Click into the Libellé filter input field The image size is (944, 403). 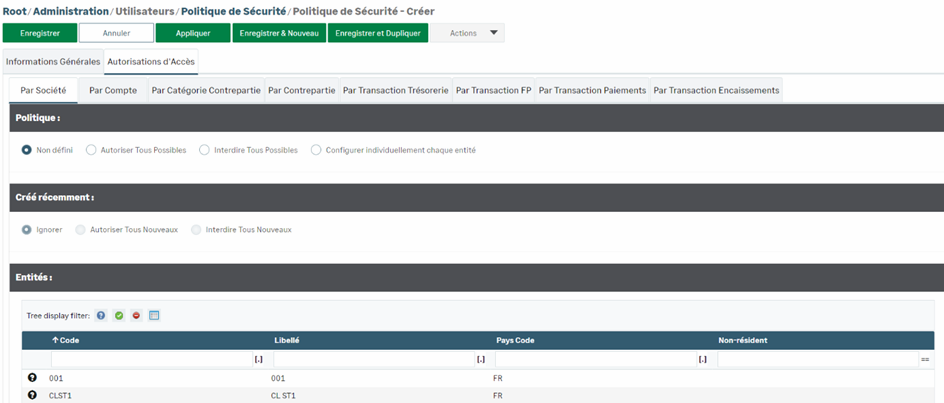coord(372,359)
